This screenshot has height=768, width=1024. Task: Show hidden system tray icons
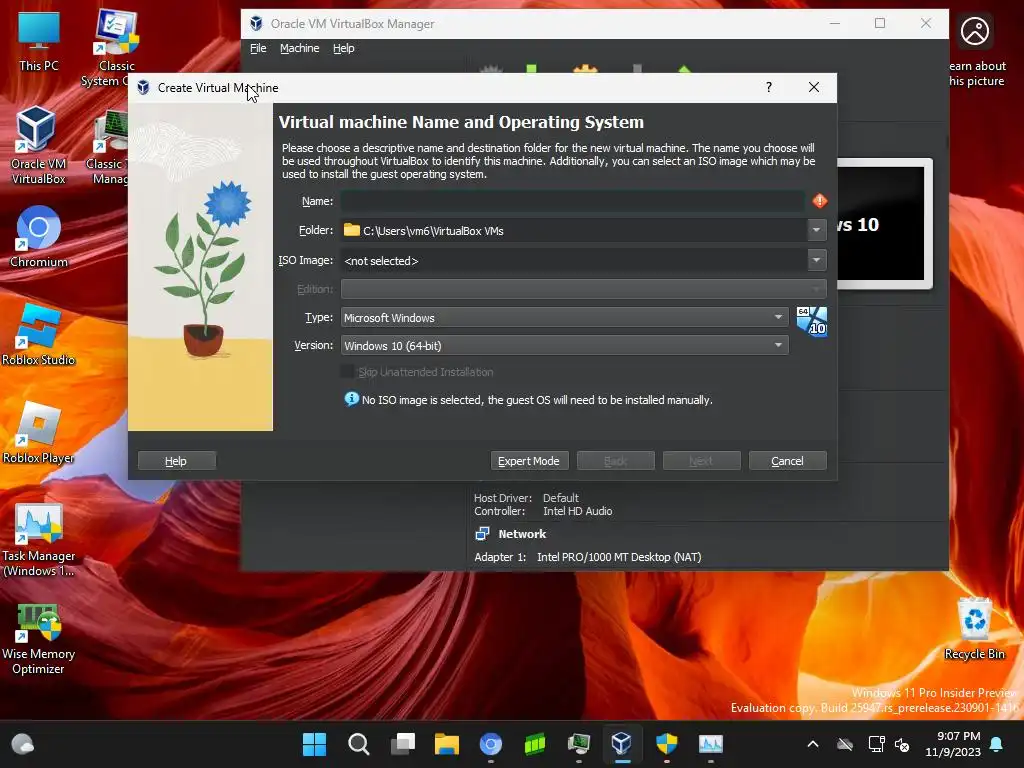coord(812,744)
